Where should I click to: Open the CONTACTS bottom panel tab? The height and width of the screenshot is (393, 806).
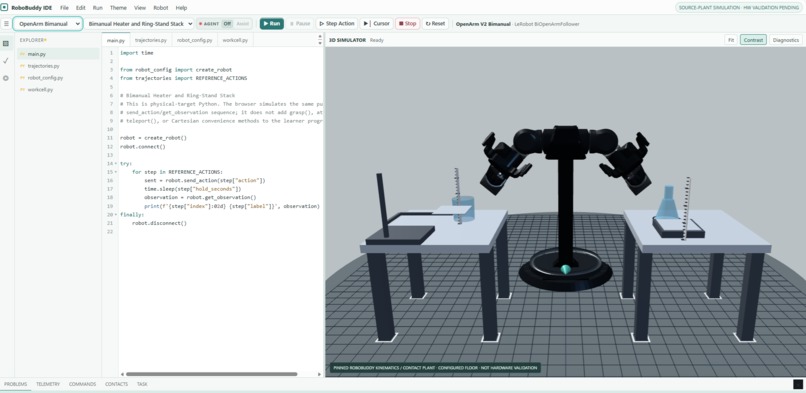click(116, 384)
